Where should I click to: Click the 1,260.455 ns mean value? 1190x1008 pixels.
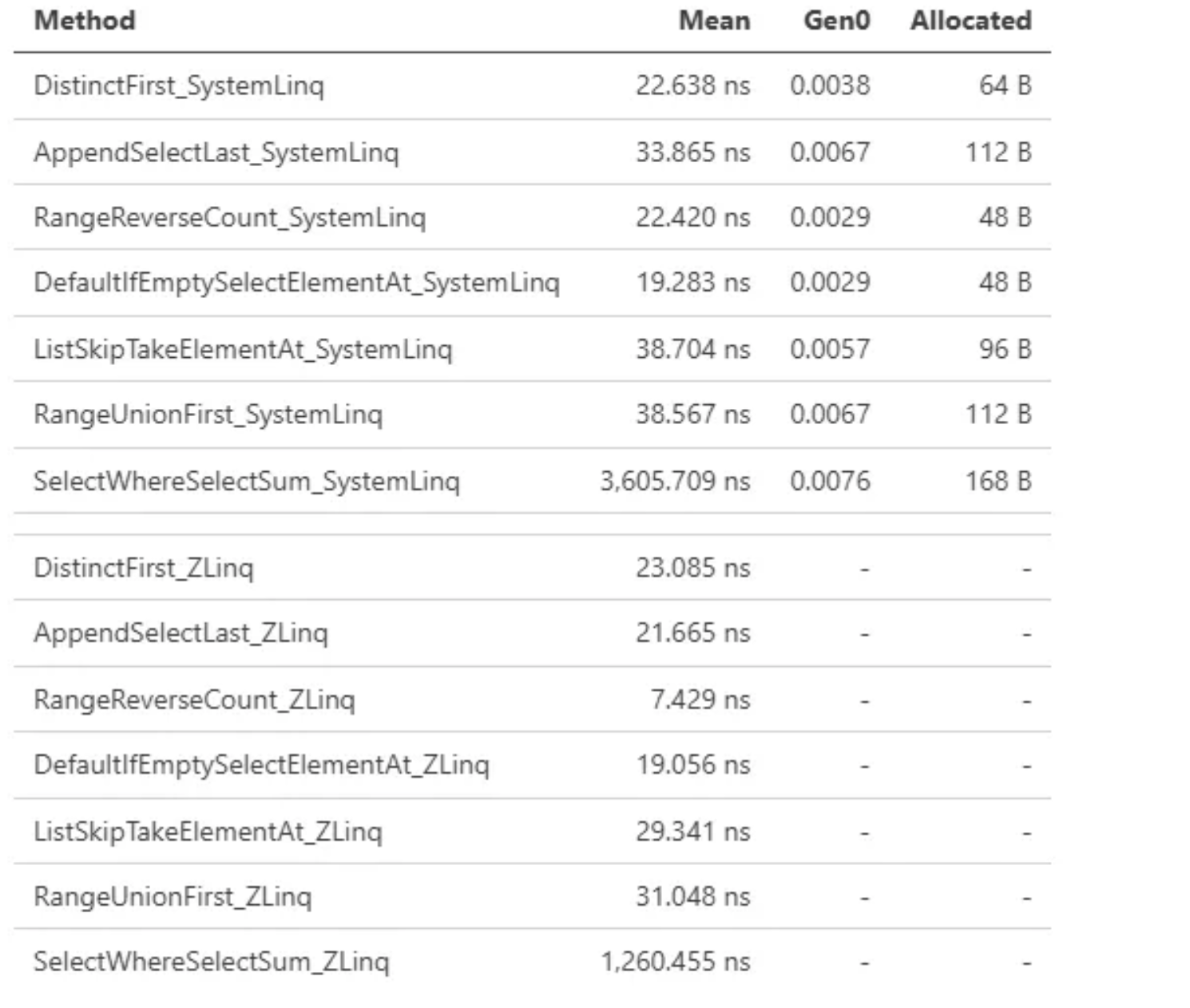[x=675, y=962]
